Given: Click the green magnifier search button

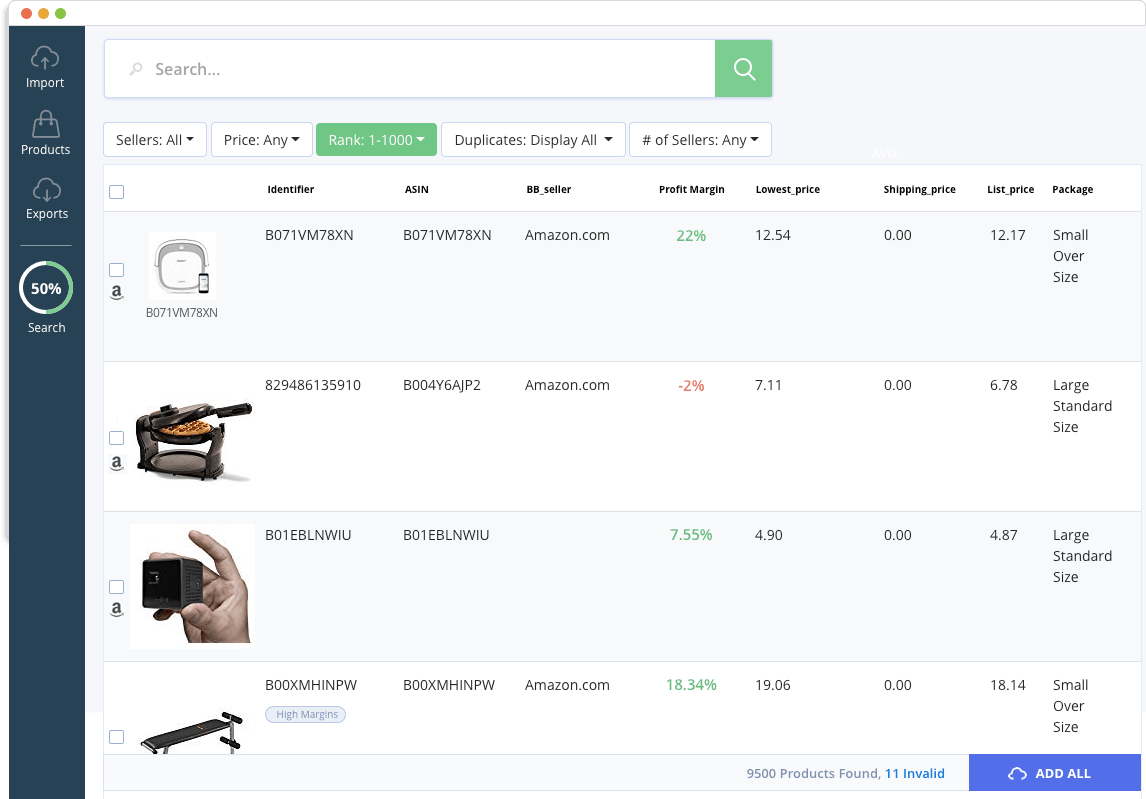Looking at the screenshot, I should point(743,69).
